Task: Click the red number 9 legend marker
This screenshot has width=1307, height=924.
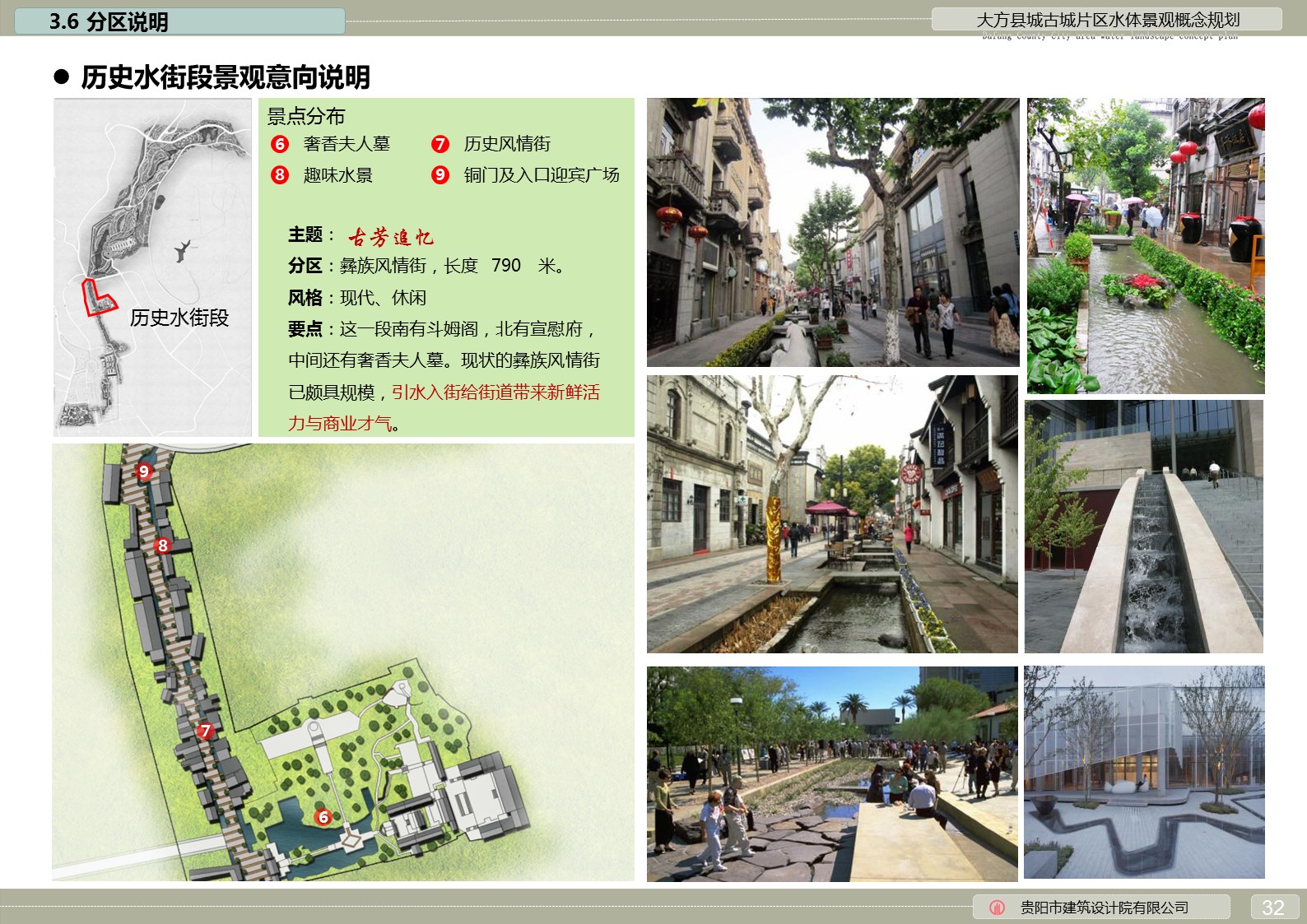Action: click(440, 175)
